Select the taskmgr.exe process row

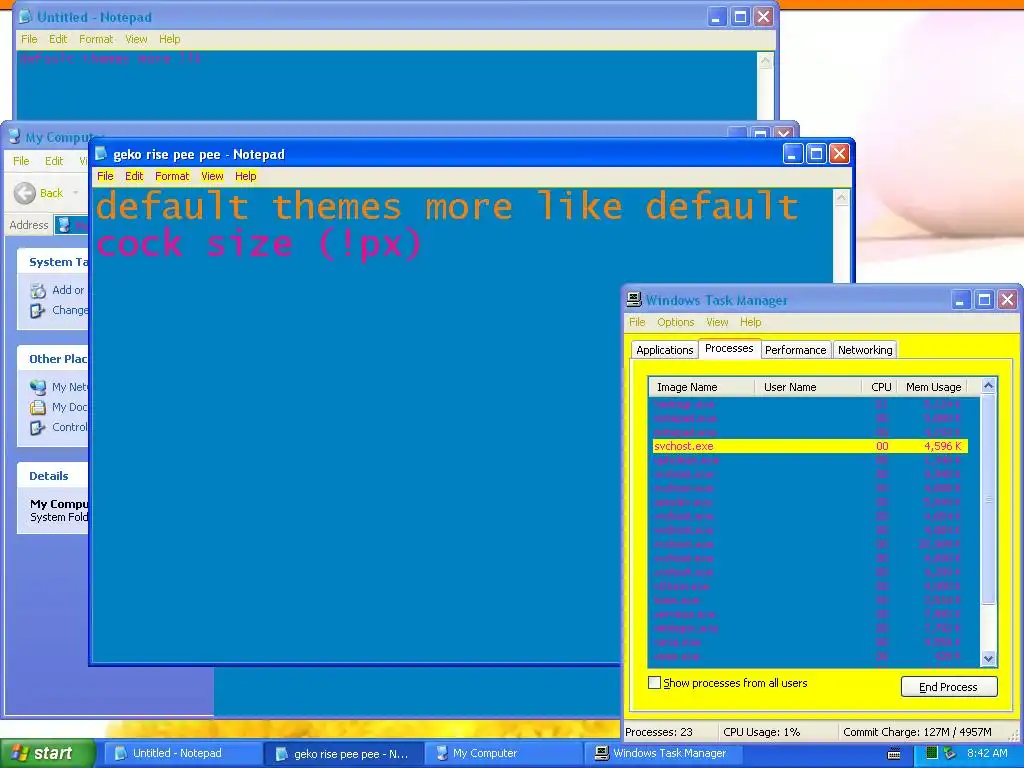click(810, 404)
